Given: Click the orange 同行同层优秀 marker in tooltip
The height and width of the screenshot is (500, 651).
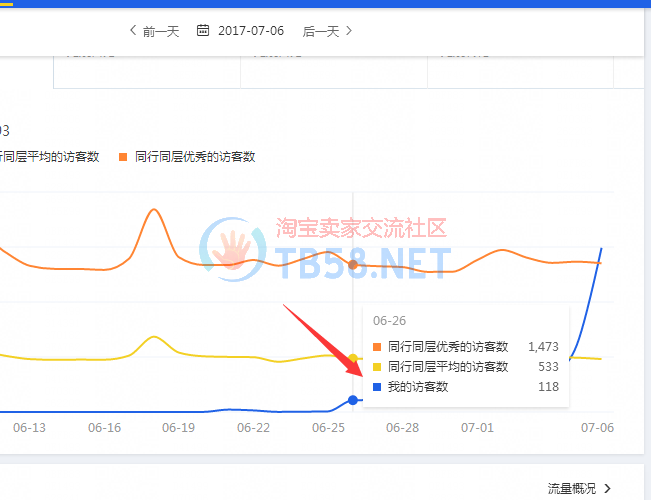Looking at the screenshot, I should [377, 347].
